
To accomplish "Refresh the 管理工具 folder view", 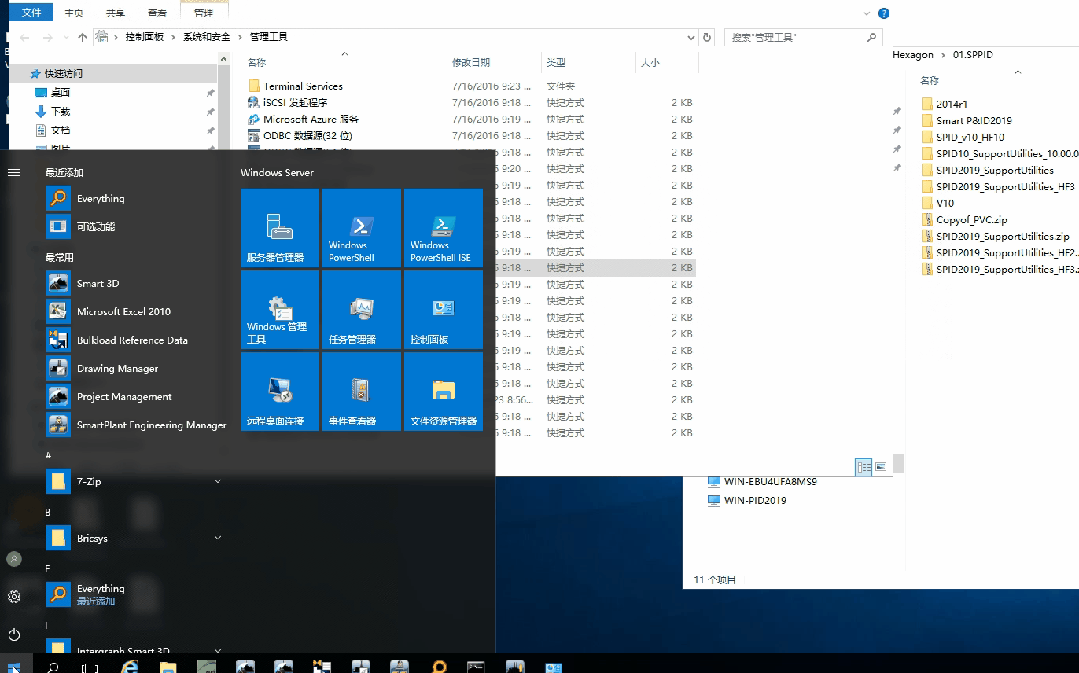I will pos(707,37).
